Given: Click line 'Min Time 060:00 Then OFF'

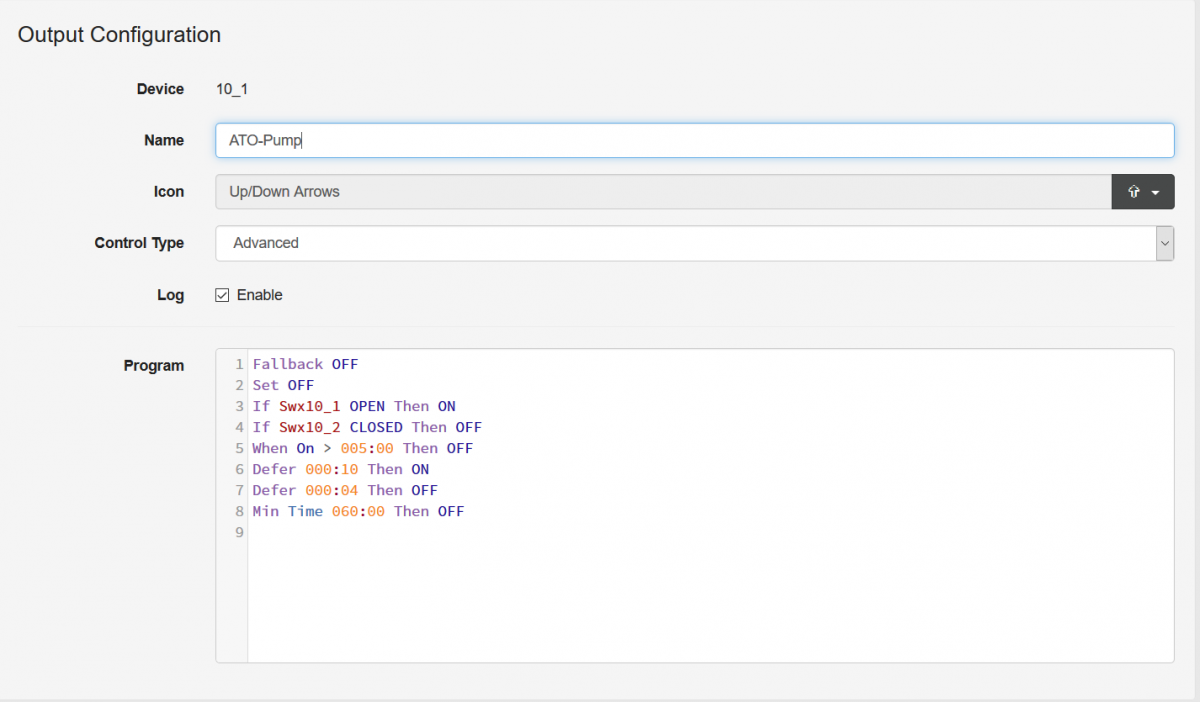Looking at the screenshot, I should (x=358, y=511).
